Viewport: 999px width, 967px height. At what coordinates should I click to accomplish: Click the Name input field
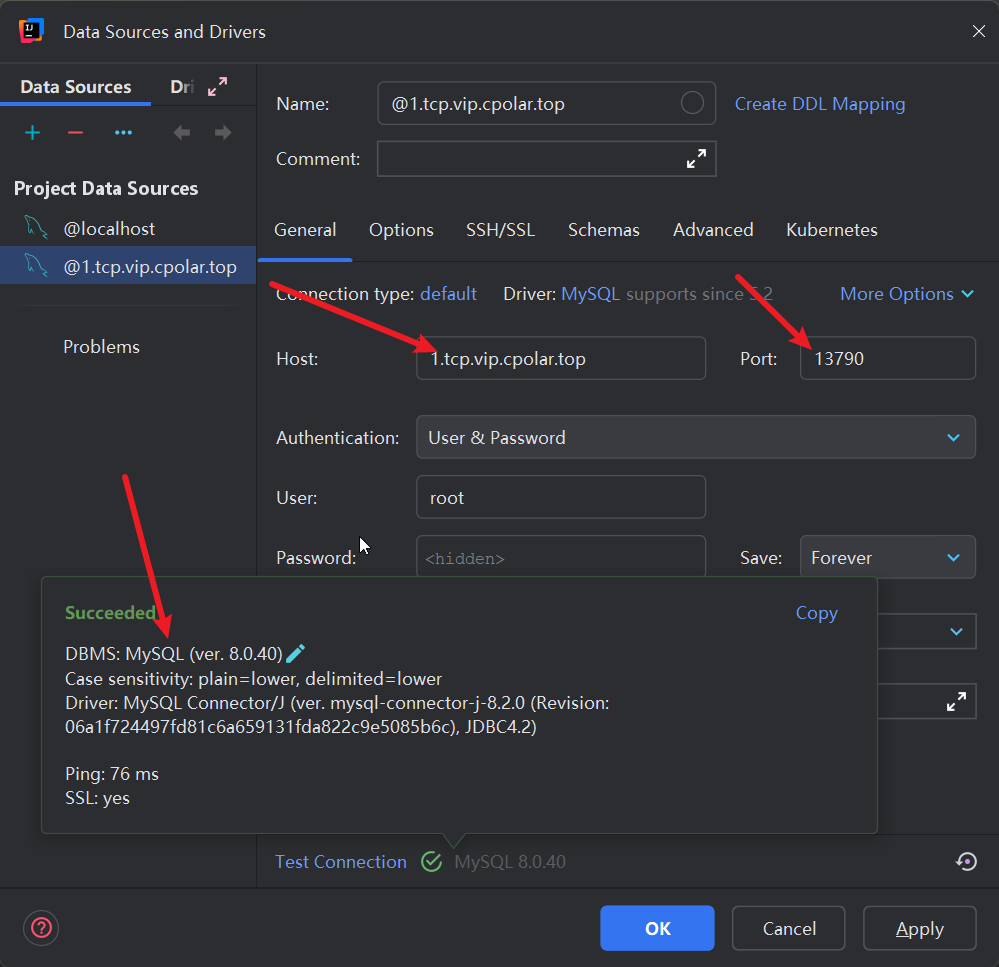click(546, 103)
